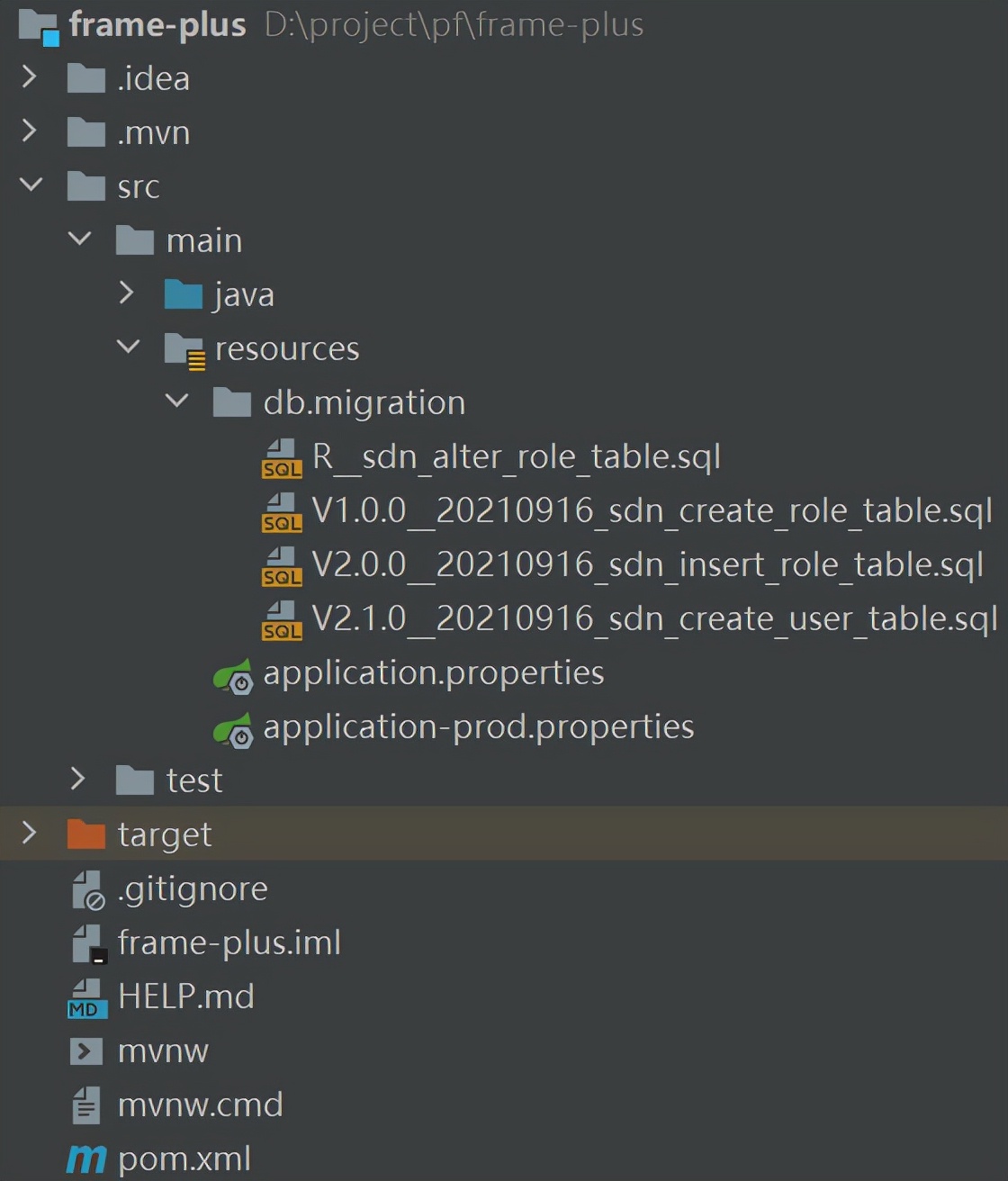Click the mvnw shell script icon
This screenshot has height=1181, width=1008.
(86, 1051)
